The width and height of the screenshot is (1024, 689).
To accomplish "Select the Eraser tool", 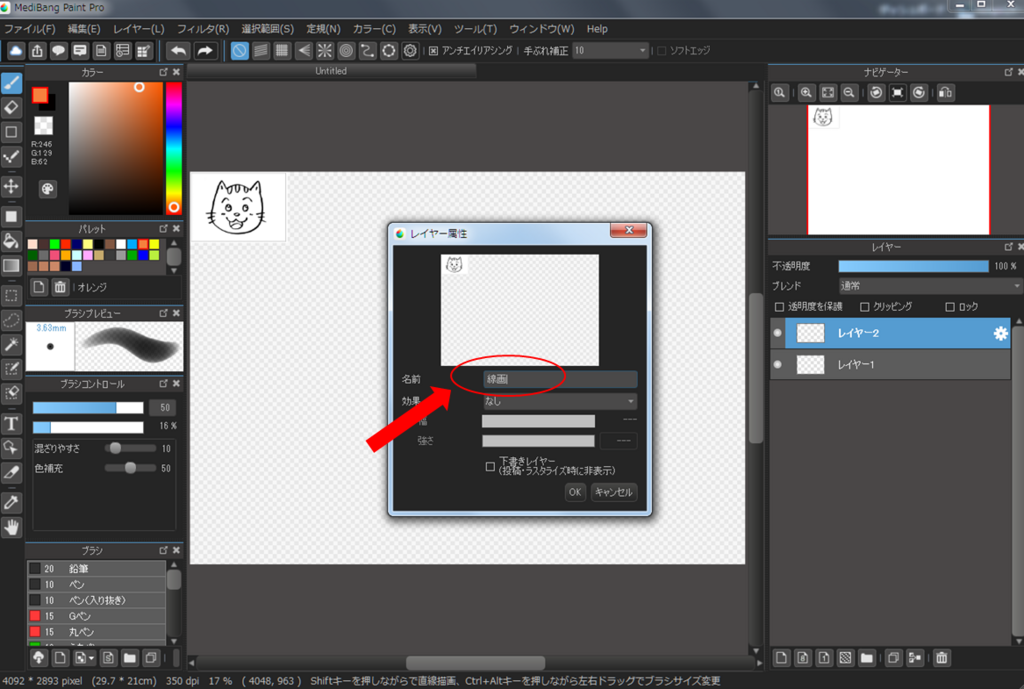I will click(11, 107).
